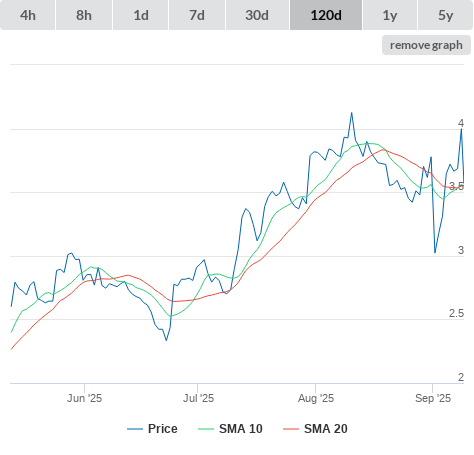Choose the 1d range tab

pyautogui.click(x=141, y=15)
